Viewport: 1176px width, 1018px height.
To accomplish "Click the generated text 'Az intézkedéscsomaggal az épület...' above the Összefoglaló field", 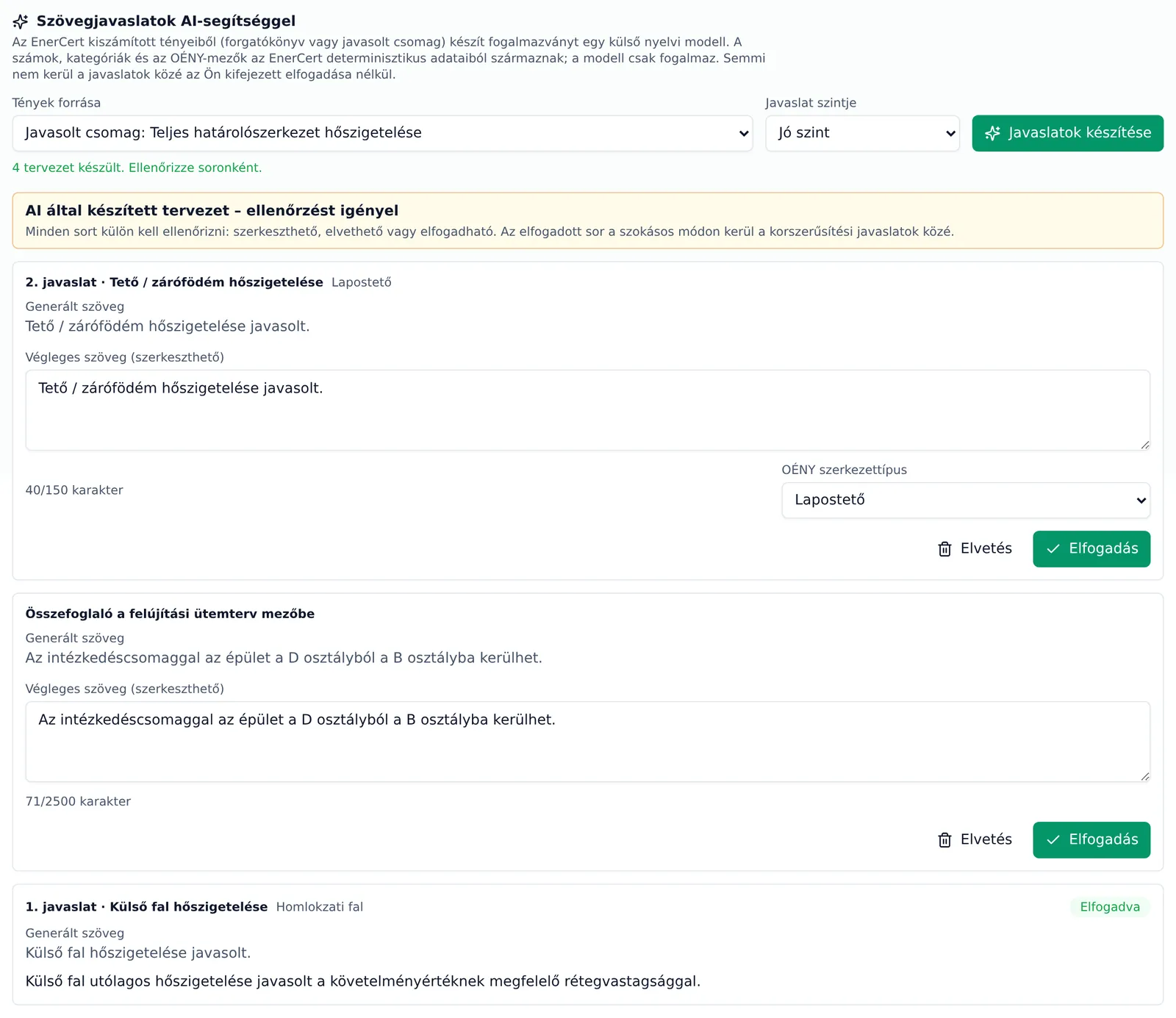I will pyautogui.click(x=284, y=659).
